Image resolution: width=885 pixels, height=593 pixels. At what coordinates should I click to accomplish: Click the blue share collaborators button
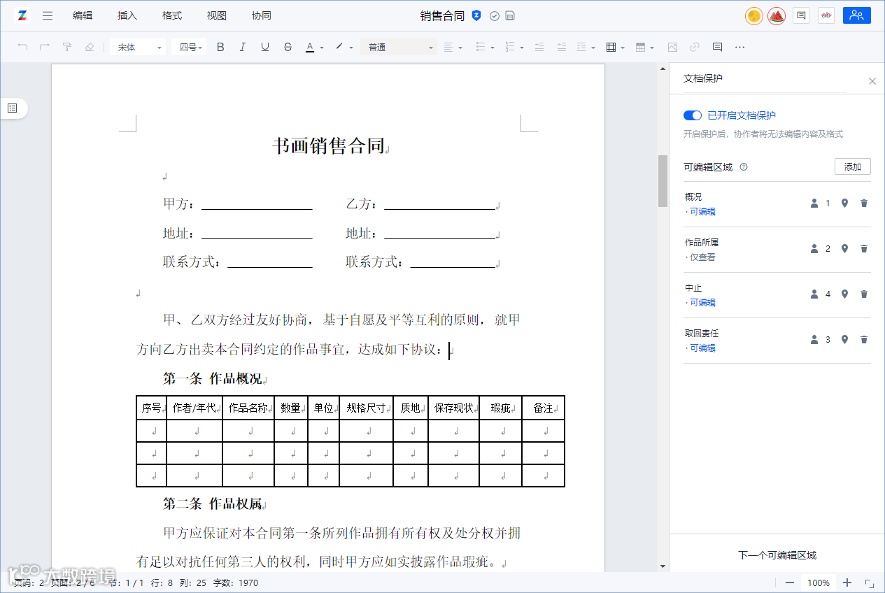pyautogui.click(x=856, y=15)
